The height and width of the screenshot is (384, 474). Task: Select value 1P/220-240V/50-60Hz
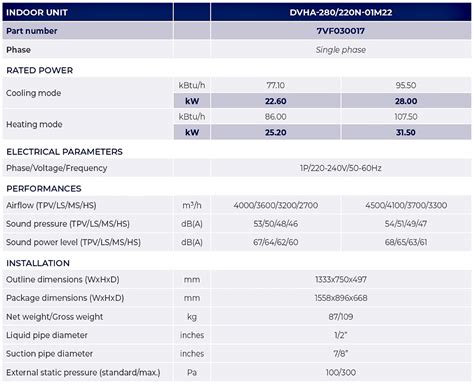coord(341,168)
